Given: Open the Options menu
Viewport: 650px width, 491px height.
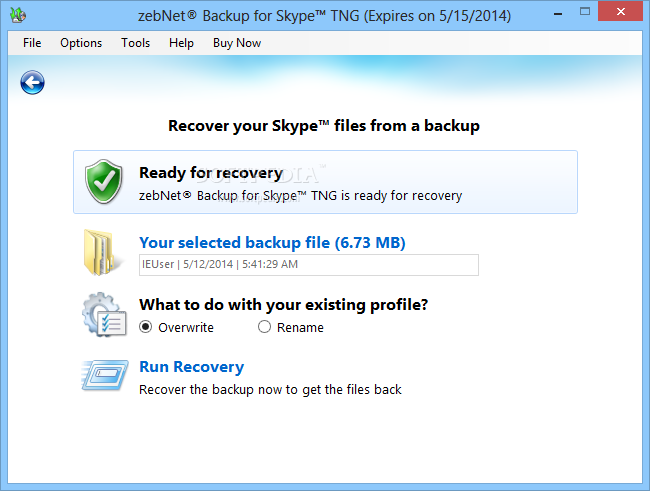Looking at the screenshot, I should click(81, 43).
